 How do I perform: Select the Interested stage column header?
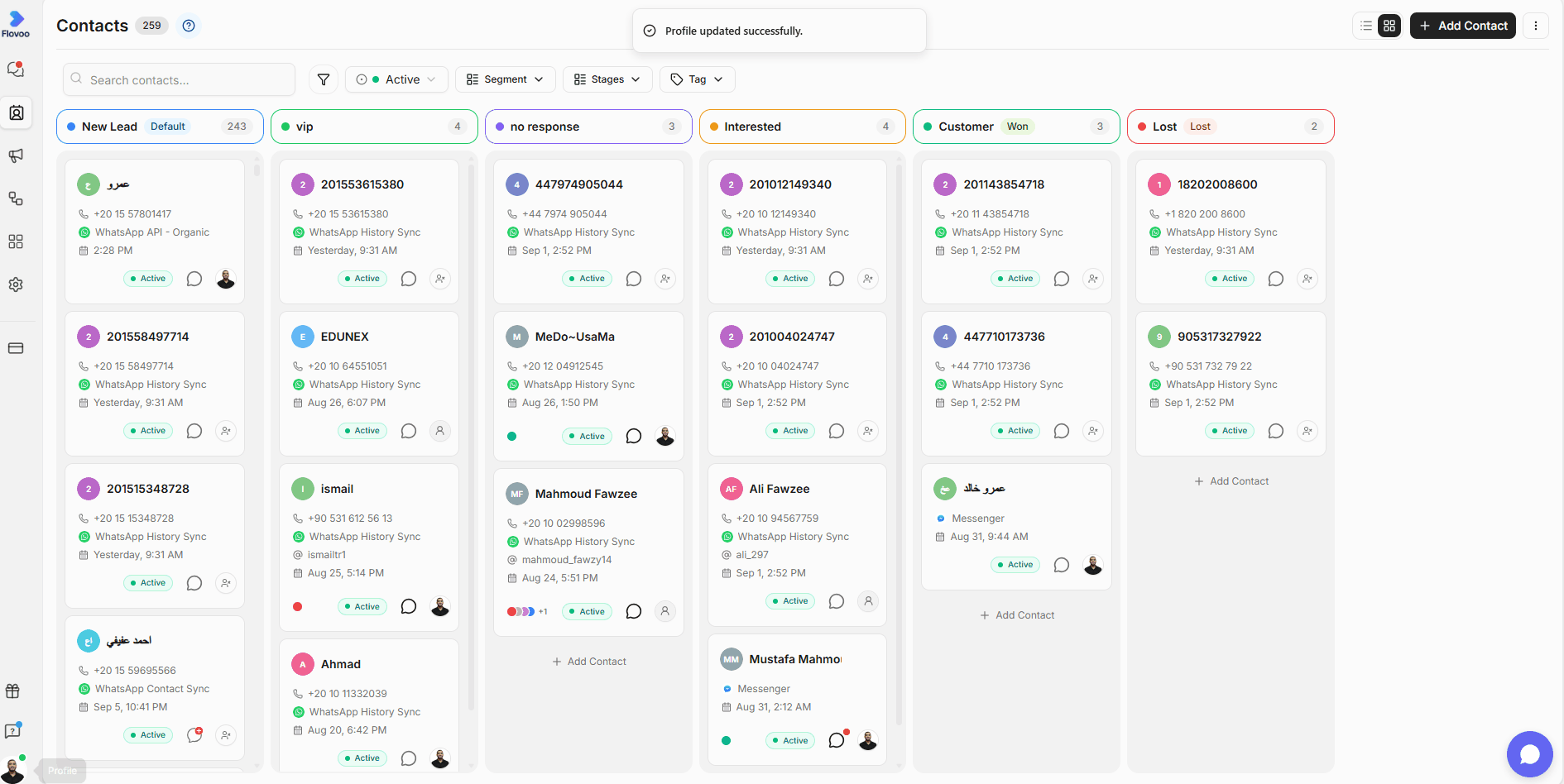coord(802,127)
